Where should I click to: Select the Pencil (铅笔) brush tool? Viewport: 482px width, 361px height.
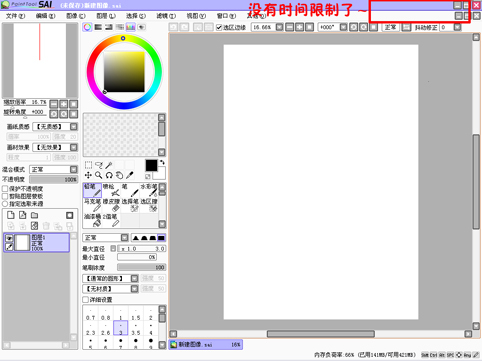92,190
